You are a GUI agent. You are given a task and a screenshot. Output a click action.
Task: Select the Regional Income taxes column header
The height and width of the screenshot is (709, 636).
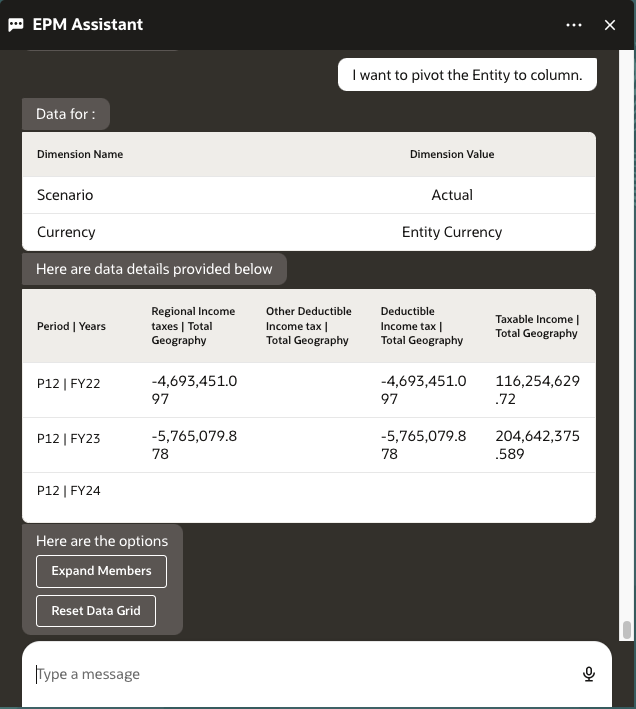193,326
